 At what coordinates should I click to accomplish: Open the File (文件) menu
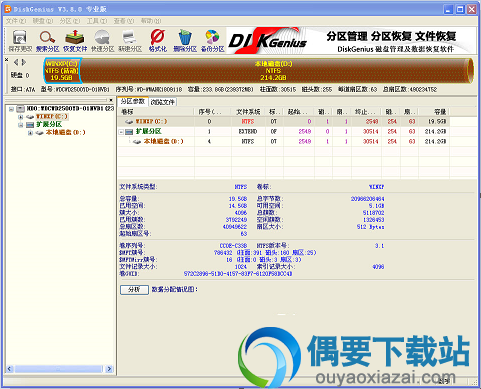[x=16, y=21]
